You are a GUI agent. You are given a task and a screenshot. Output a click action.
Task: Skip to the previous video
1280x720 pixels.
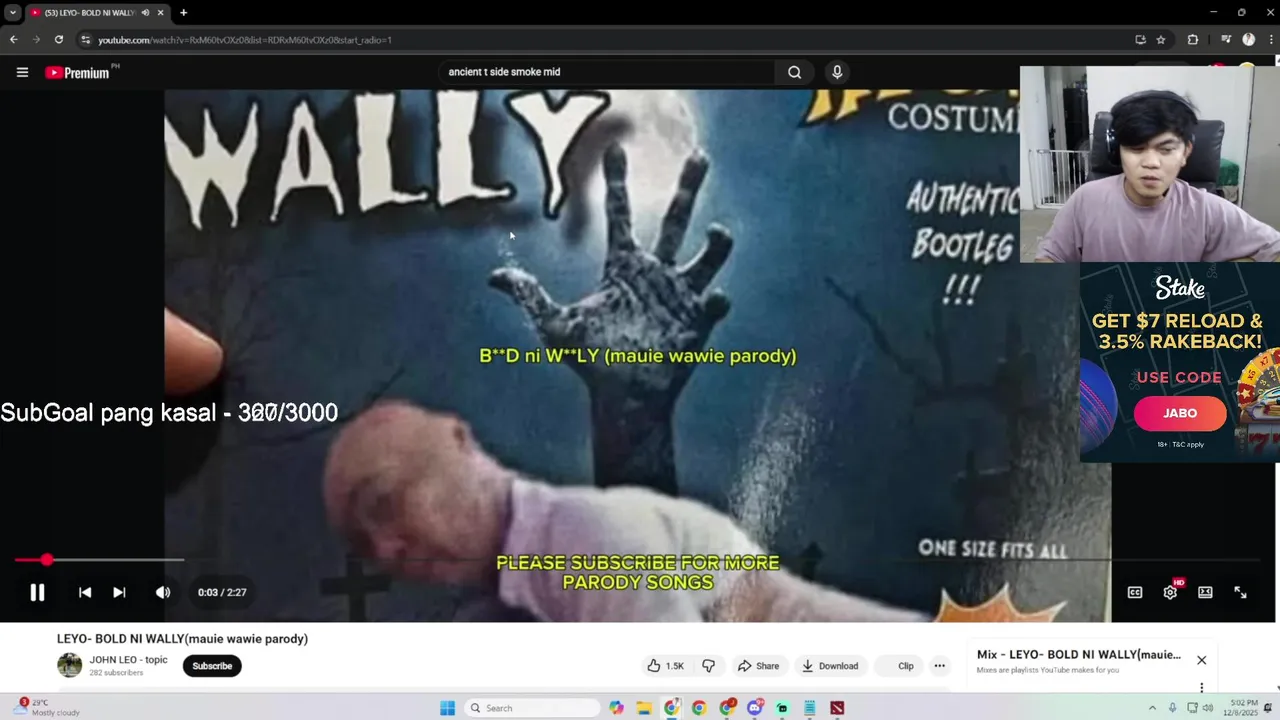tap(85, 592)
